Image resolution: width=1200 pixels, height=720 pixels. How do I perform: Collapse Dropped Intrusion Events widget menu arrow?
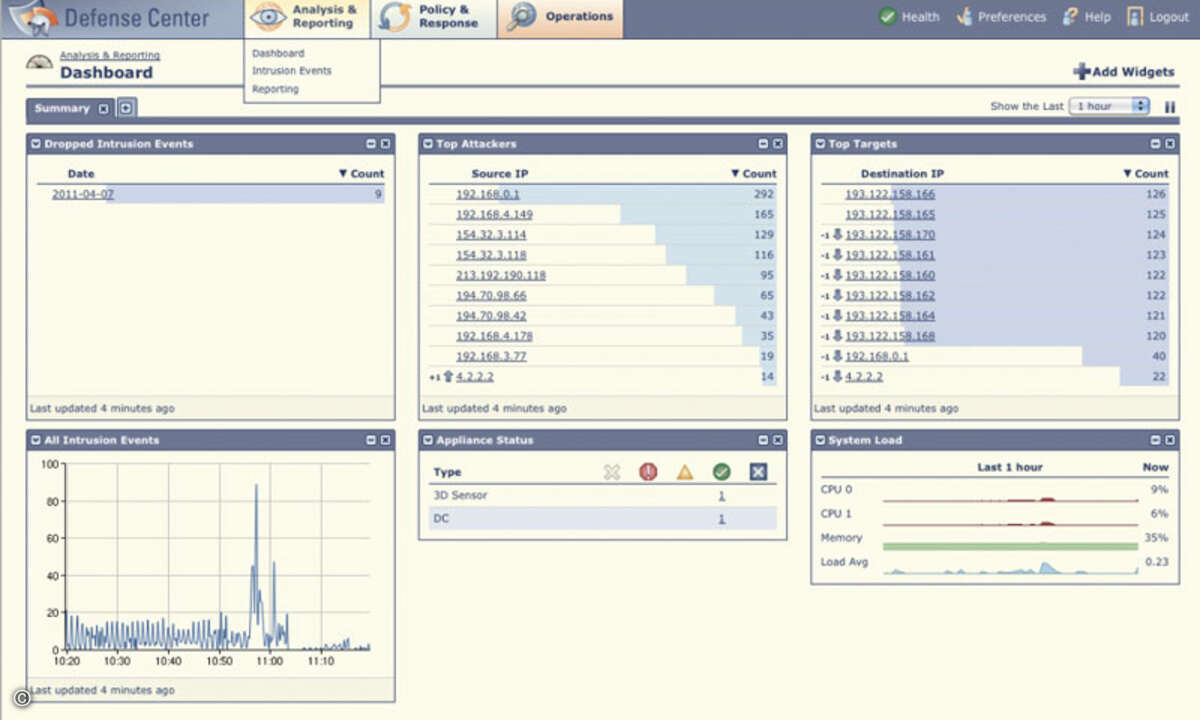pyautogui.click(x=36, y=144)
